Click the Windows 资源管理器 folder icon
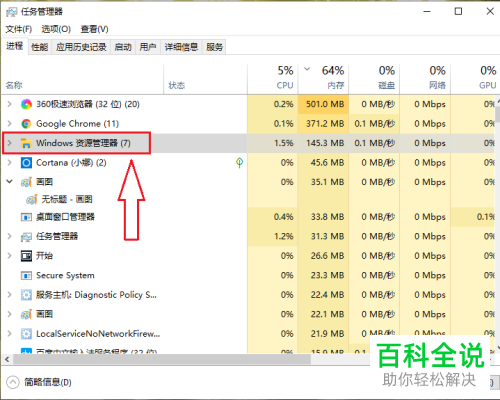The image size is (500, 400). pyautogui.click(x=26, y=143)
